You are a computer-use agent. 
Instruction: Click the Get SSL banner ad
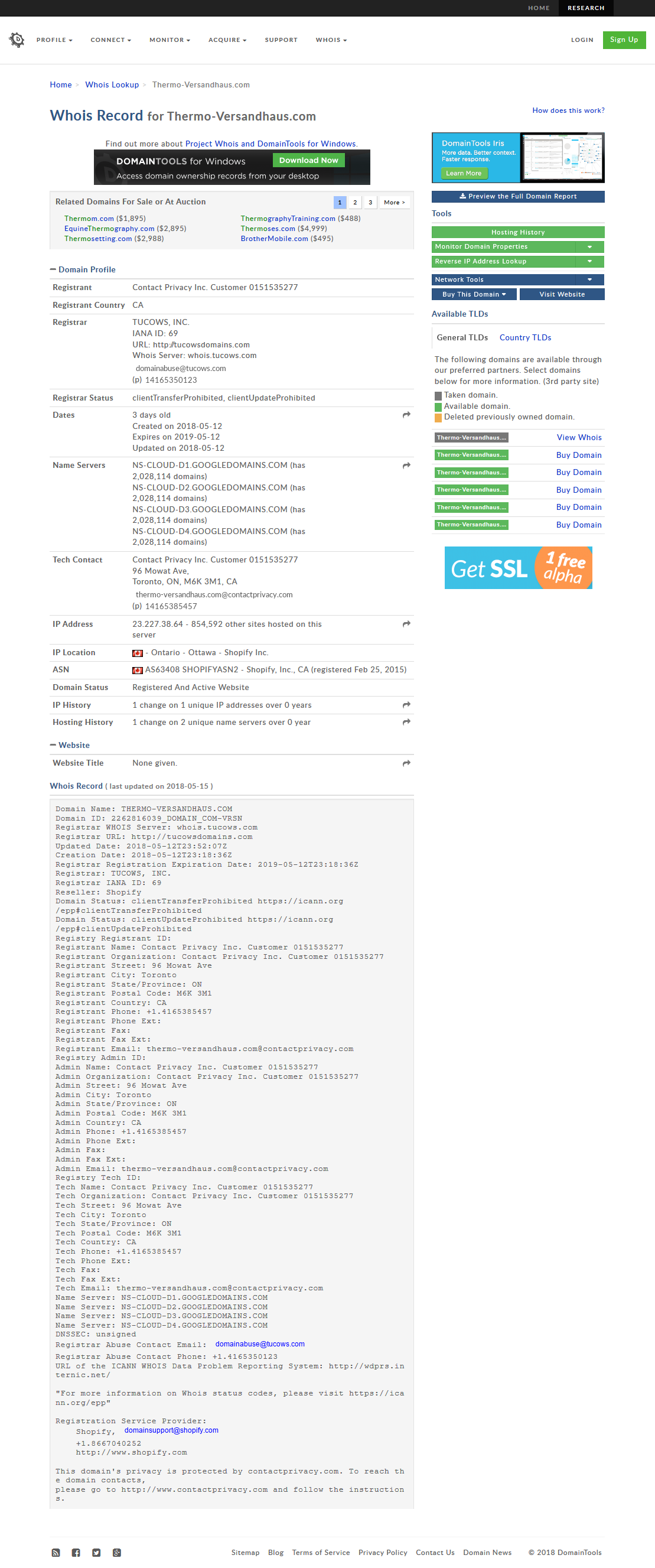click(x=518, y=568)
